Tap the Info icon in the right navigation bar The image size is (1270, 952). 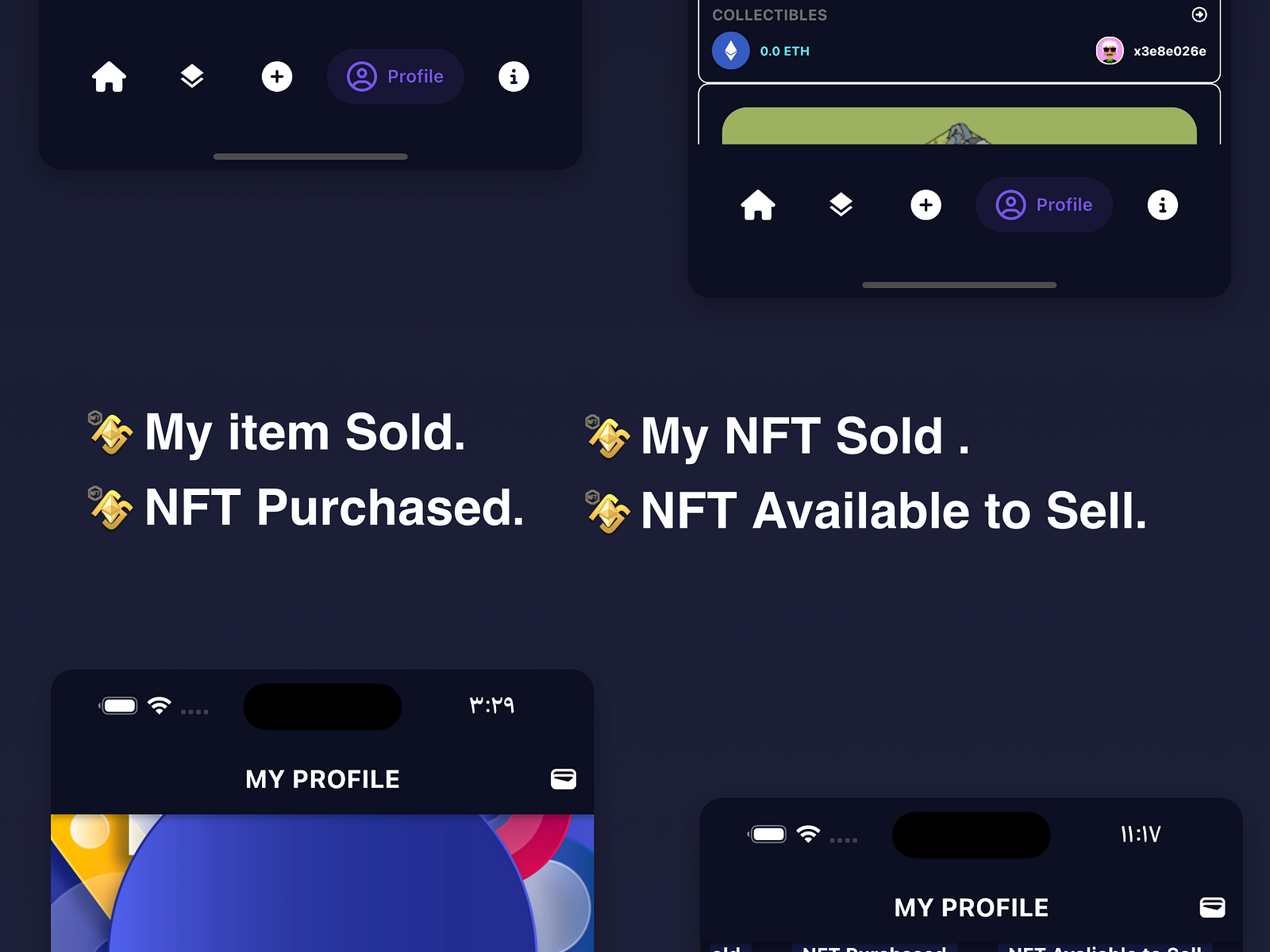pyautogui.click(x=1162, y=205)
